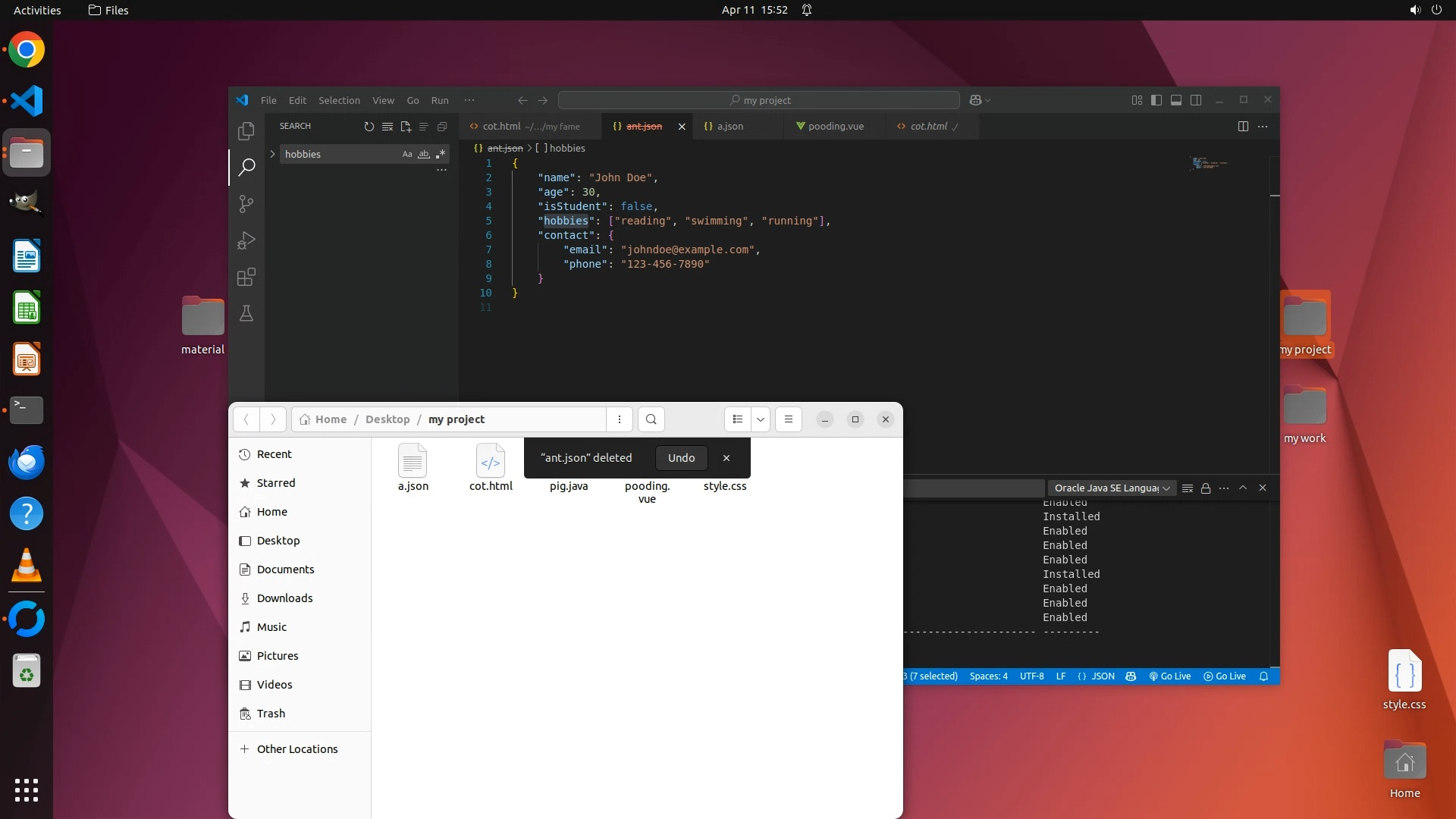Click the Refresh search results icon
1456x819 pixels.
tap(369, 127)
